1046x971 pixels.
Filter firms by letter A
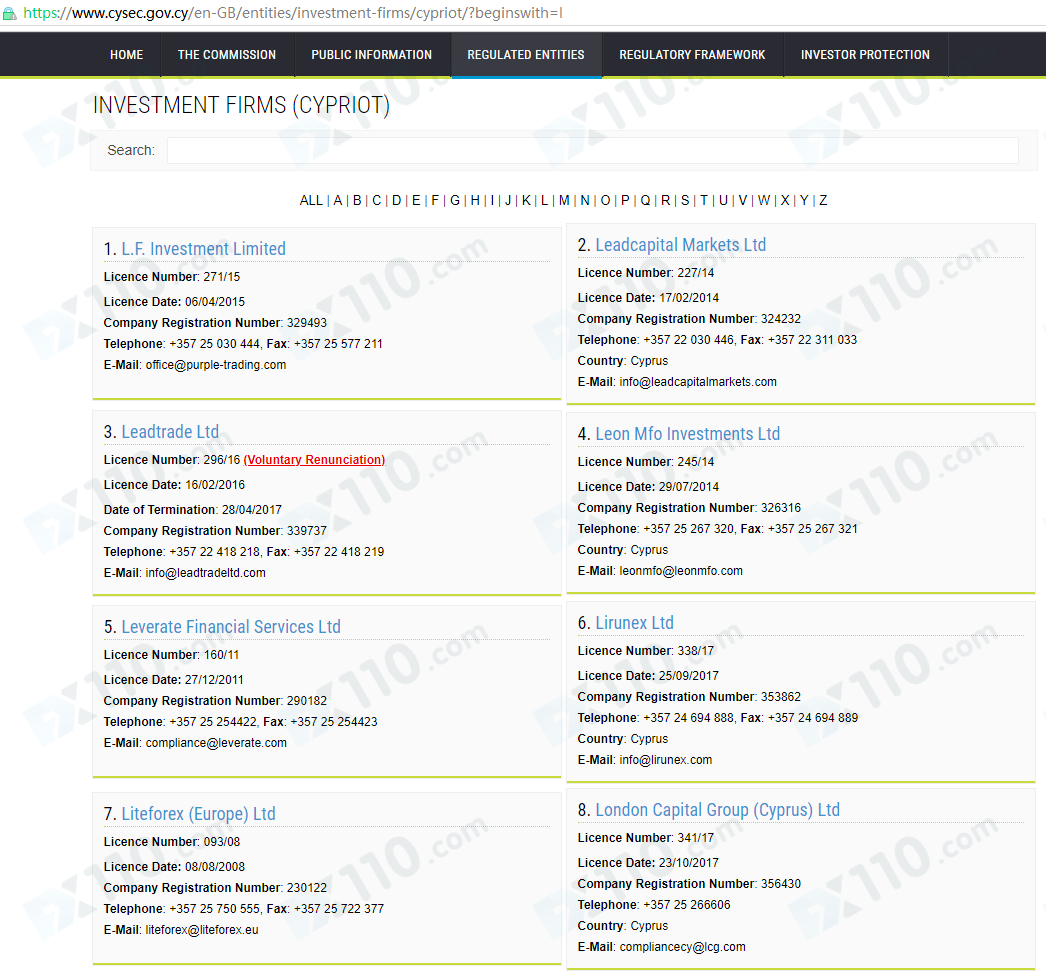coord(338,200)
